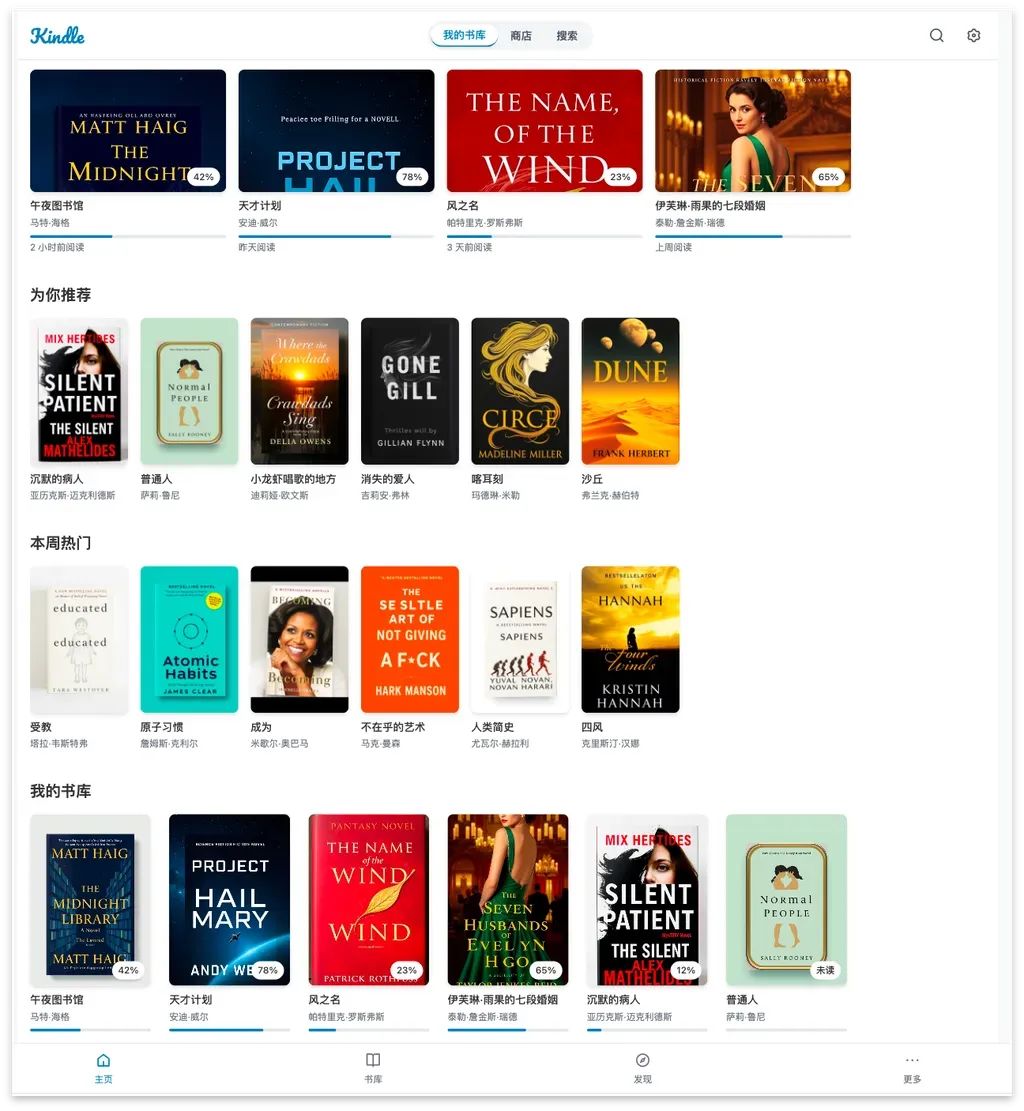
Task: Open 更多 three-dots icon in bottom bar
Action: point(912,1068)
